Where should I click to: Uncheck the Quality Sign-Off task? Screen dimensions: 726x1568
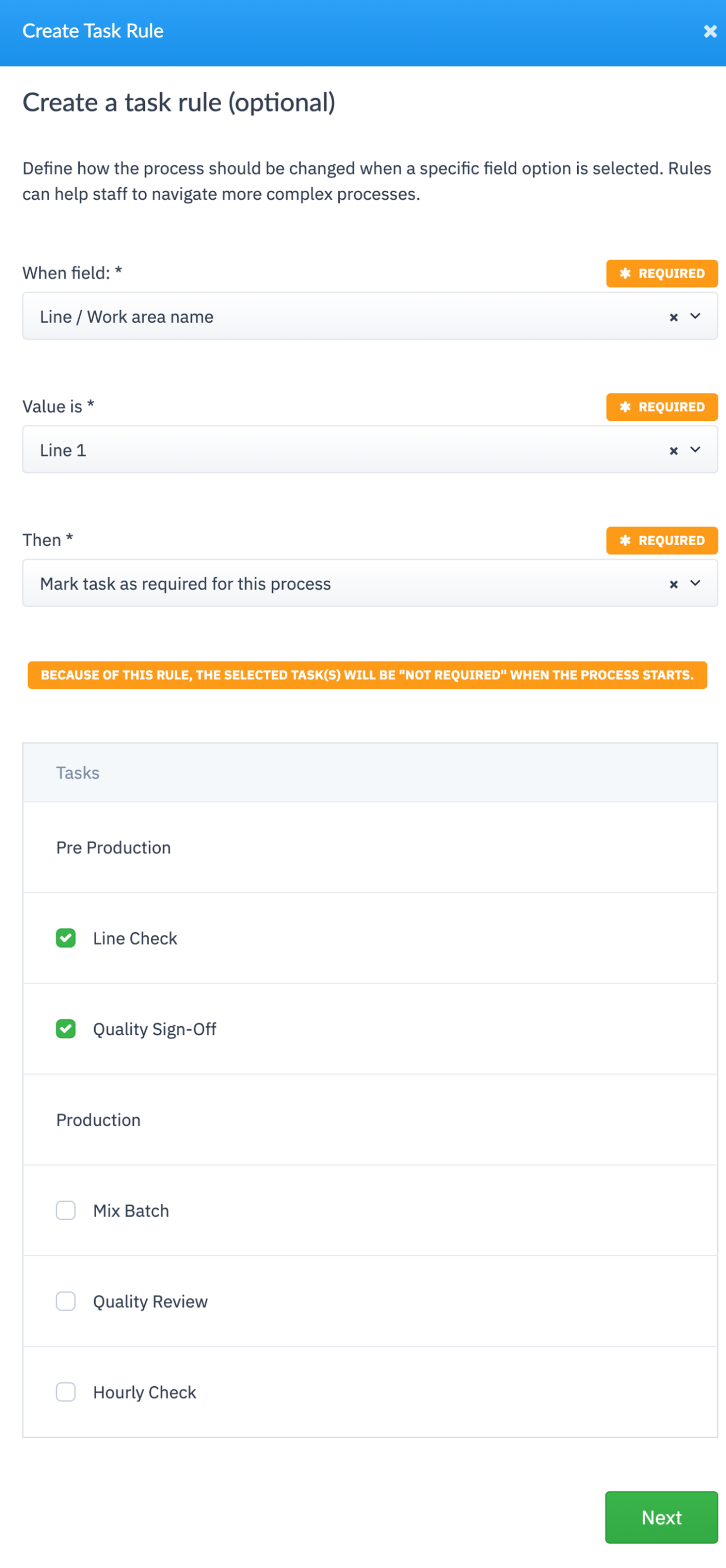tap(66, 1029)
